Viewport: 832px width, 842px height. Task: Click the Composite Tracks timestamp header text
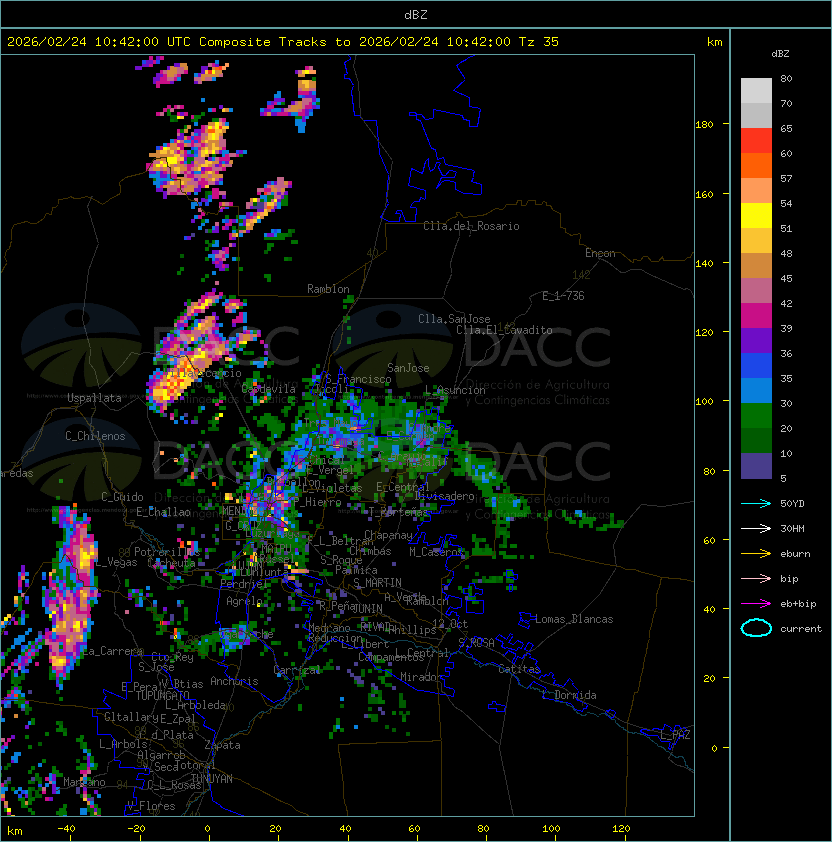(283, 41)
